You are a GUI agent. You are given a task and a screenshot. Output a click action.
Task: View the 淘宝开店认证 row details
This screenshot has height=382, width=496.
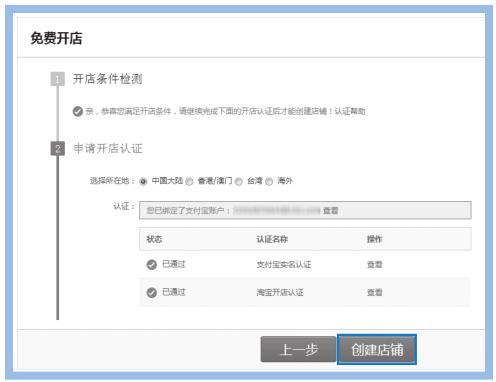[x=375, y=293]
